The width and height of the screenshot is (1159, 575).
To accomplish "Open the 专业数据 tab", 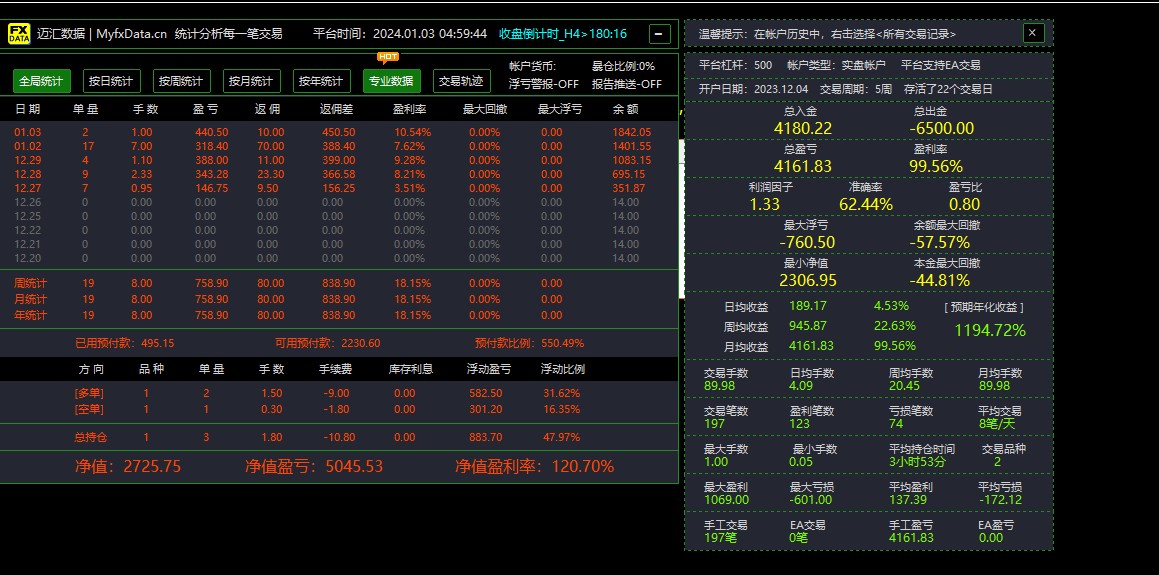I will (392, 81).
